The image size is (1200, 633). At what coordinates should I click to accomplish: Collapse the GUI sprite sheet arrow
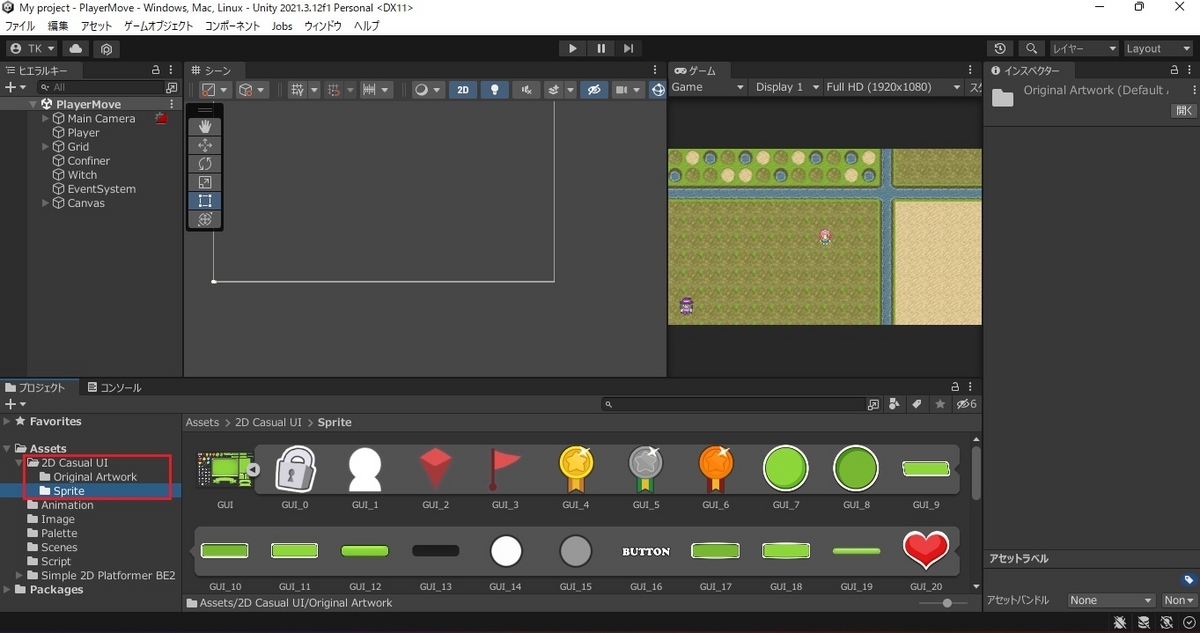coord(253,470)
